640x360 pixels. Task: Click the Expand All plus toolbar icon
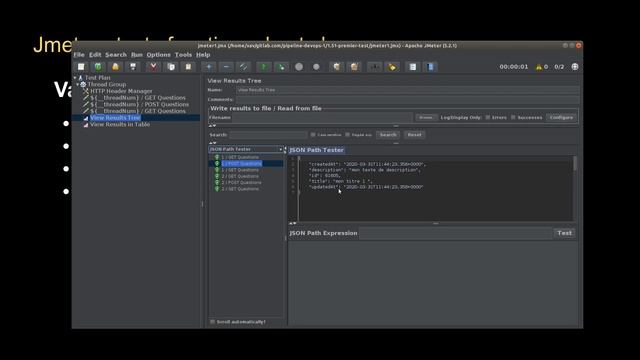(209, 67)
